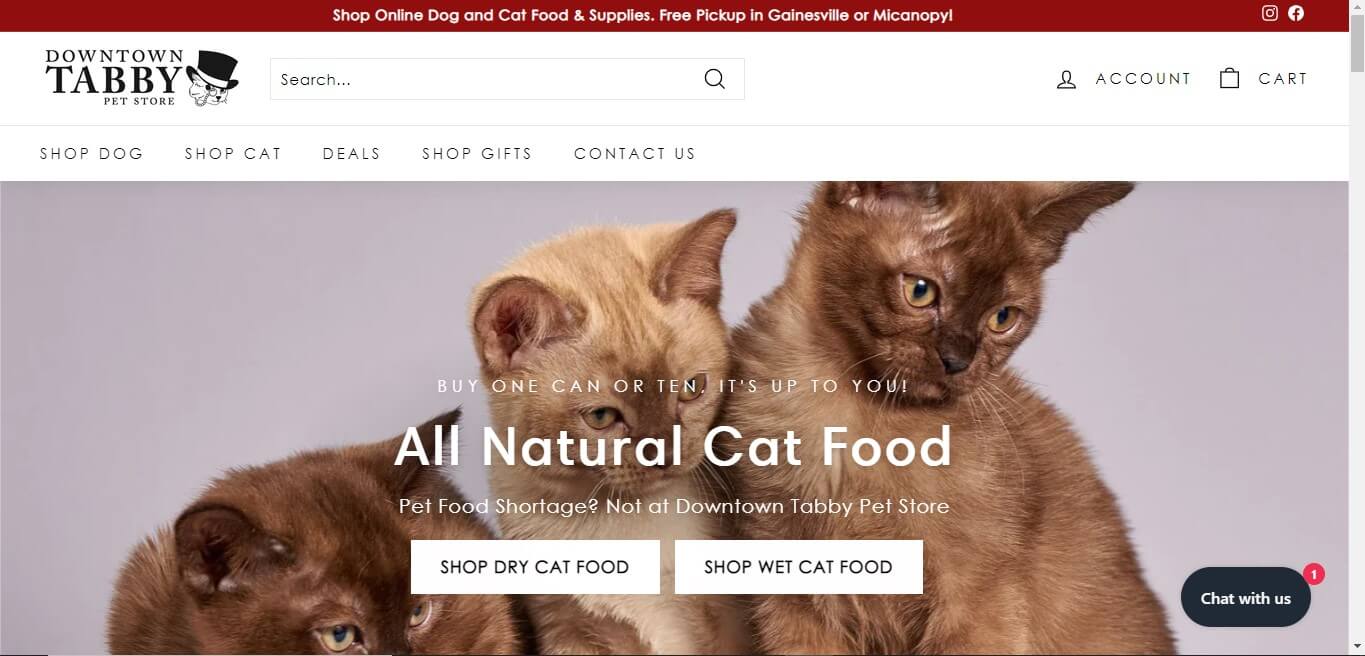Click the Downtown Tabby logo

click(x=142, y=78)
